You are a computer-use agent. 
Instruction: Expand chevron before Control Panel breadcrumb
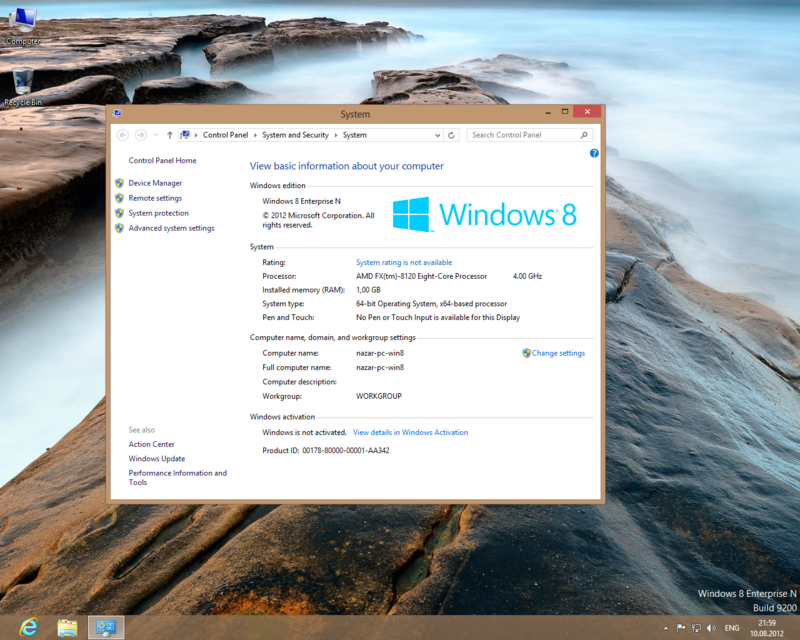click(196, 135)
